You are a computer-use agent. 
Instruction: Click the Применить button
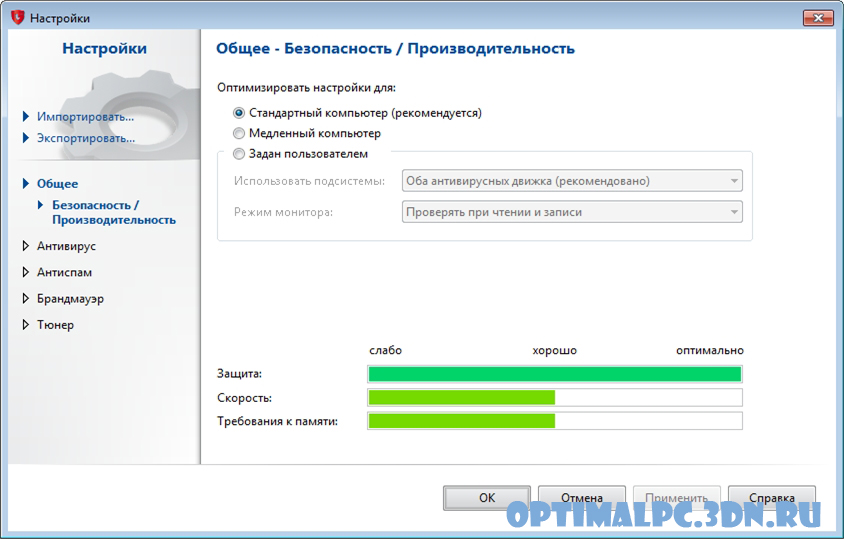click(677, 498)
